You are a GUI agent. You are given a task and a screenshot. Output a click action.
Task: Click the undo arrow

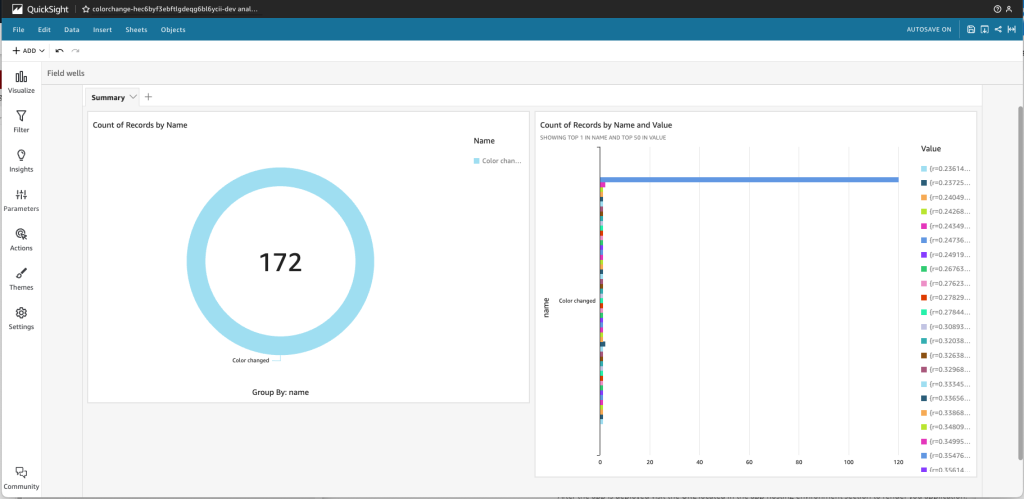click(59, 50)
